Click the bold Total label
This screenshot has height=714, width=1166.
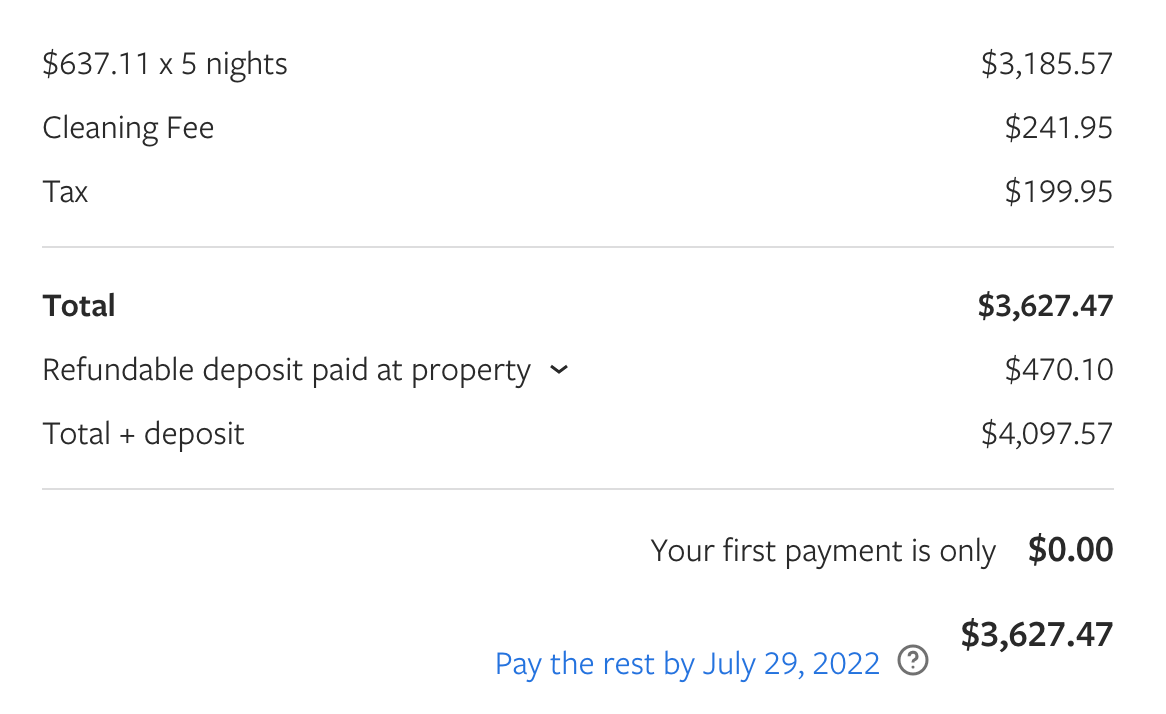pyautogui.click(x=79, y=305)
